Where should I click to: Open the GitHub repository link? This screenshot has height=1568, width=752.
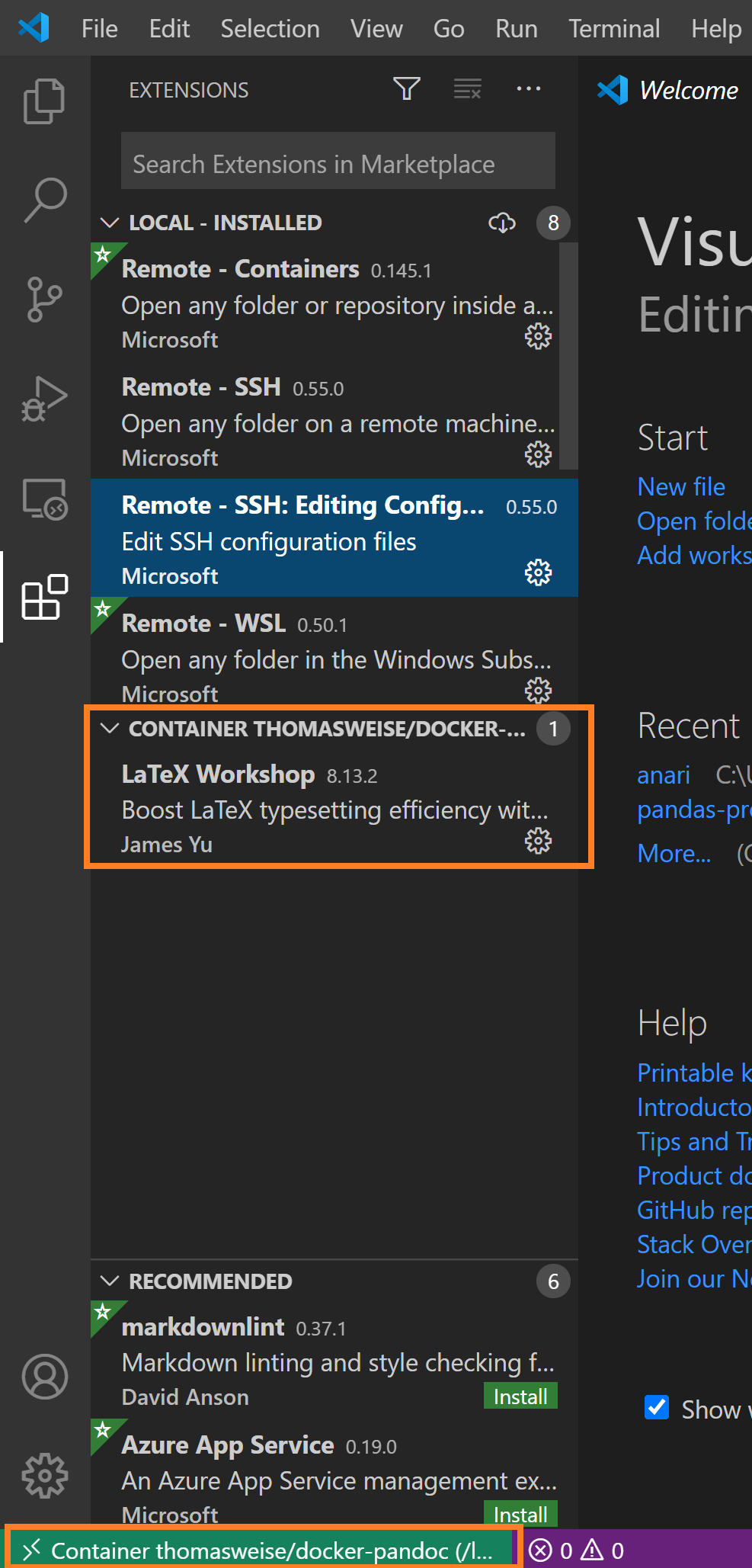click(695, 1210)
